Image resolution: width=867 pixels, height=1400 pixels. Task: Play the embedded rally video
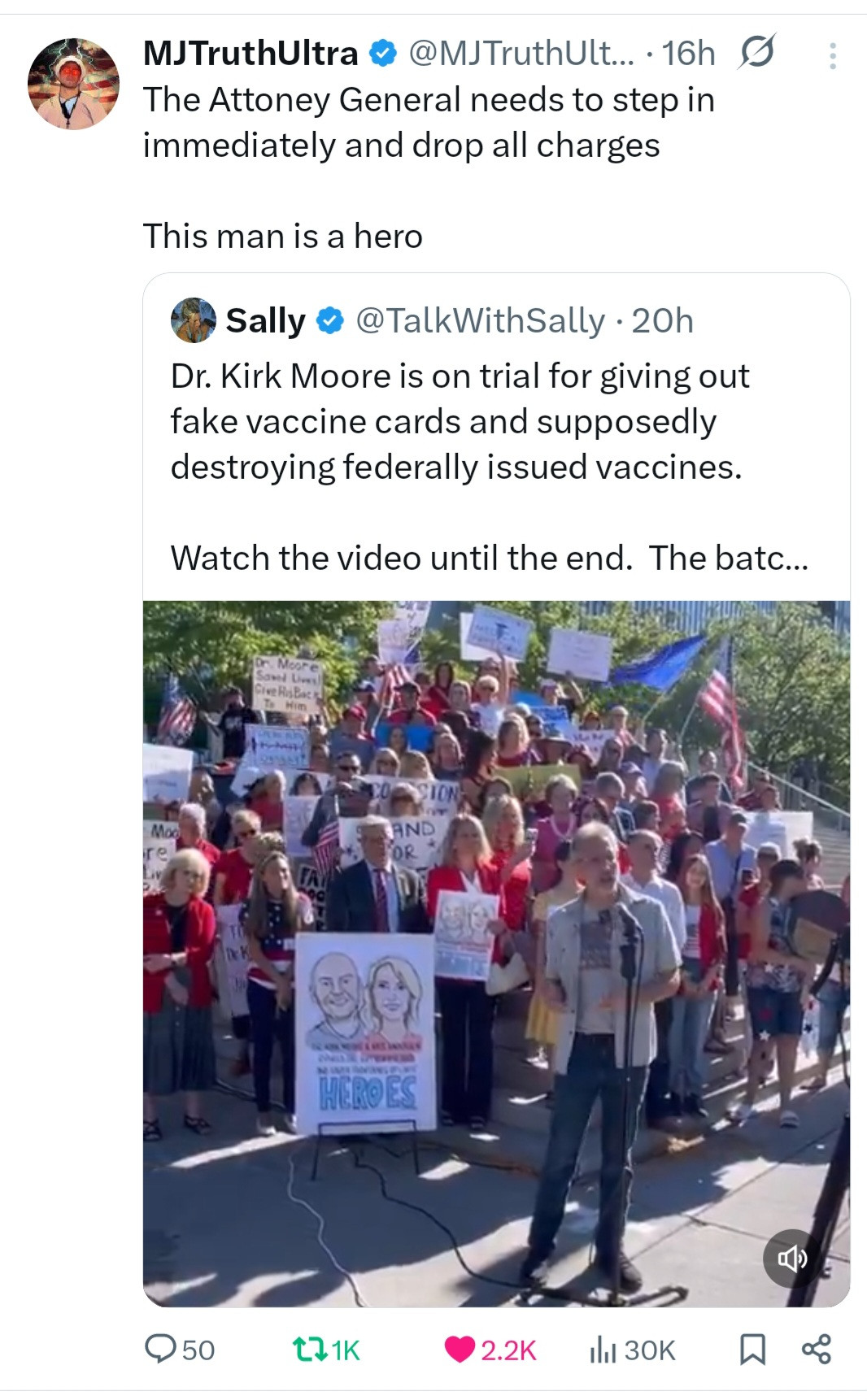(496, 954)
